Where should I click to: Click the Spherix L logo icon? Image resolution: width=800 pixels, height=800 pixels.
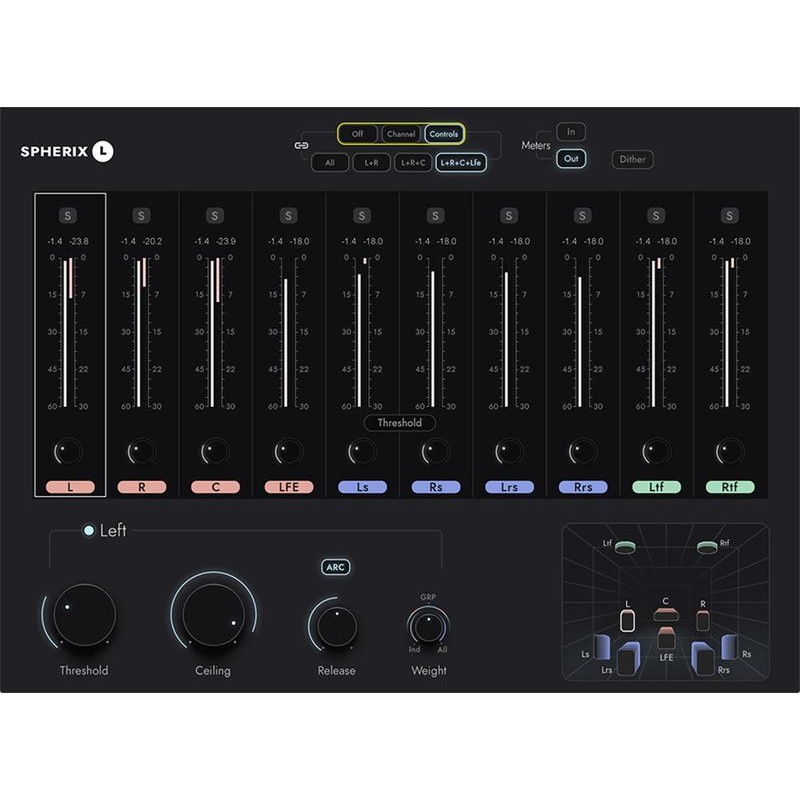(102, 150)
